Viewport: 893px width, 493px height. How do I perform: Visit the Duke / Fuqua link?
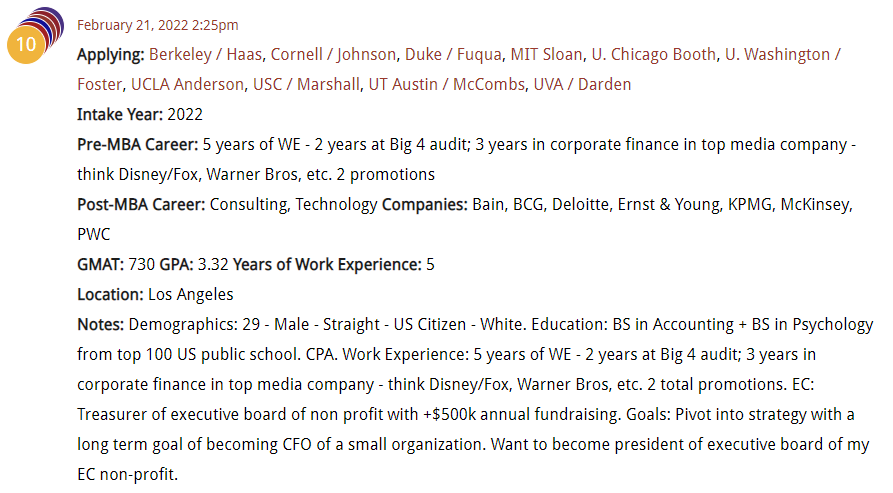click(453, 55)
